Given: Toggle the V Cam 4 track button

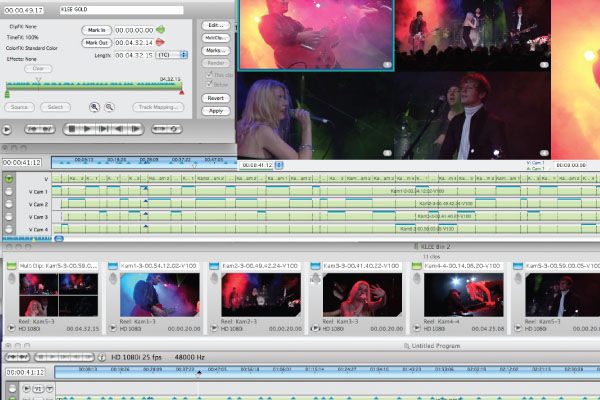Looking at the screenshot, I should pos(9,229).
